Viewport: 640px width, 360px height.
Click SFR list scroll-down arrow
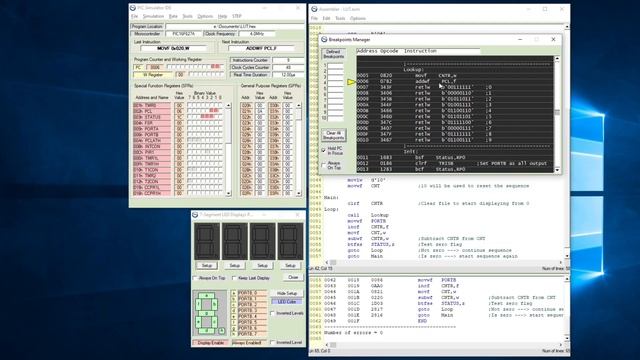228,193
